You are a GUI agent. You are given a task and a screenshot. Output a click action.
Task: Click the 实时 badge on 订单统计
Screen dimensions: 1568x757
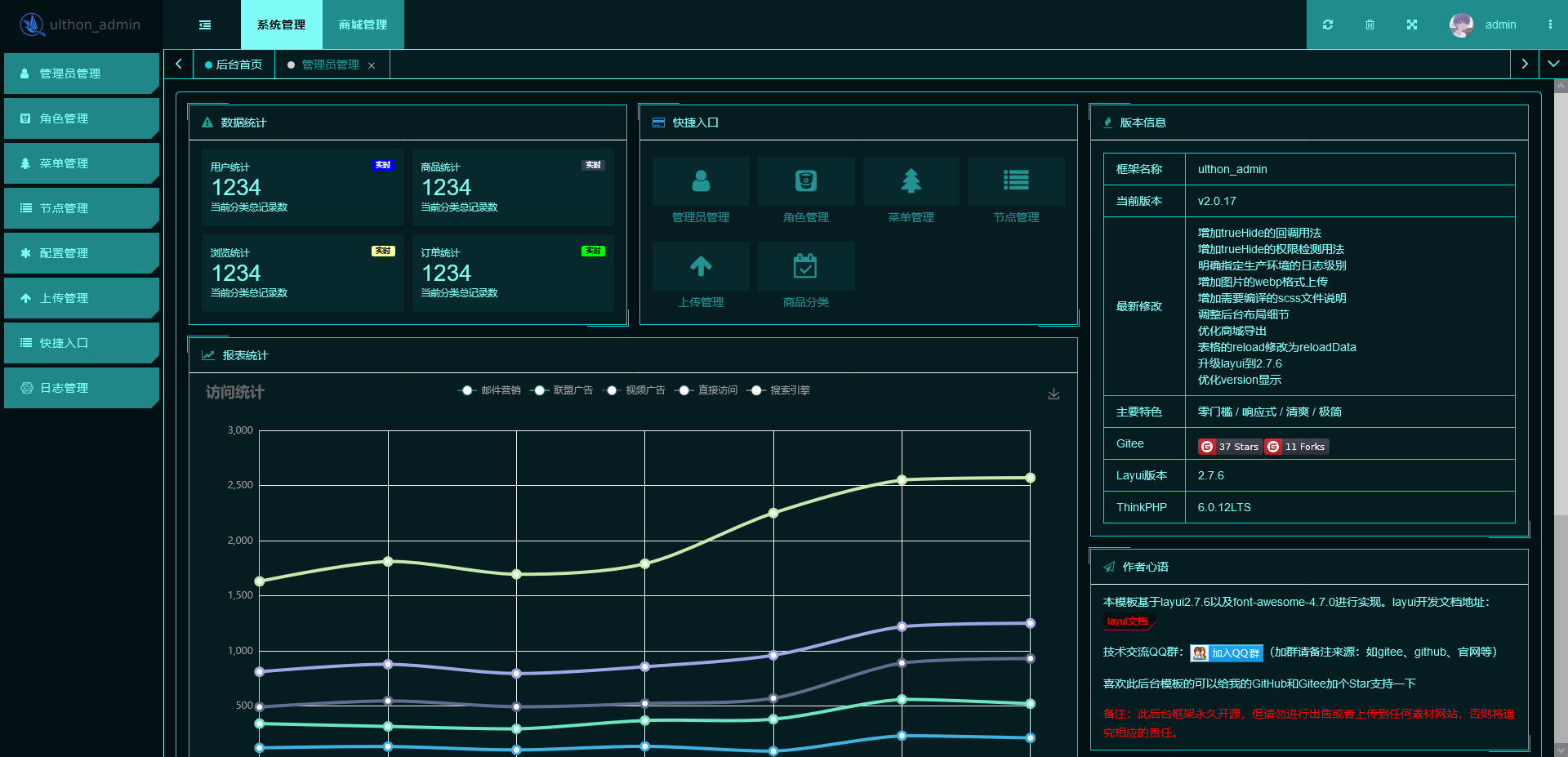(x=593, y=251)
